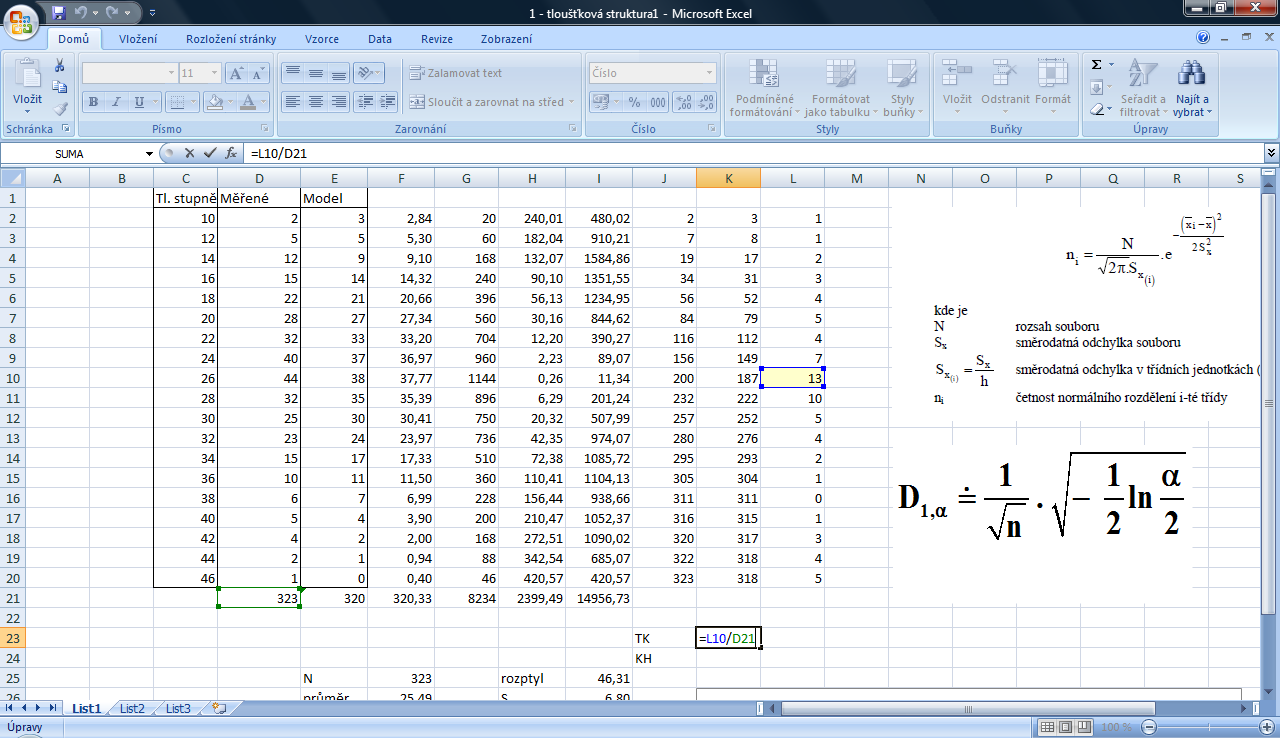The image size is (1280, 738).
Task: Select the fill color paint bucket
Action: 213,102
